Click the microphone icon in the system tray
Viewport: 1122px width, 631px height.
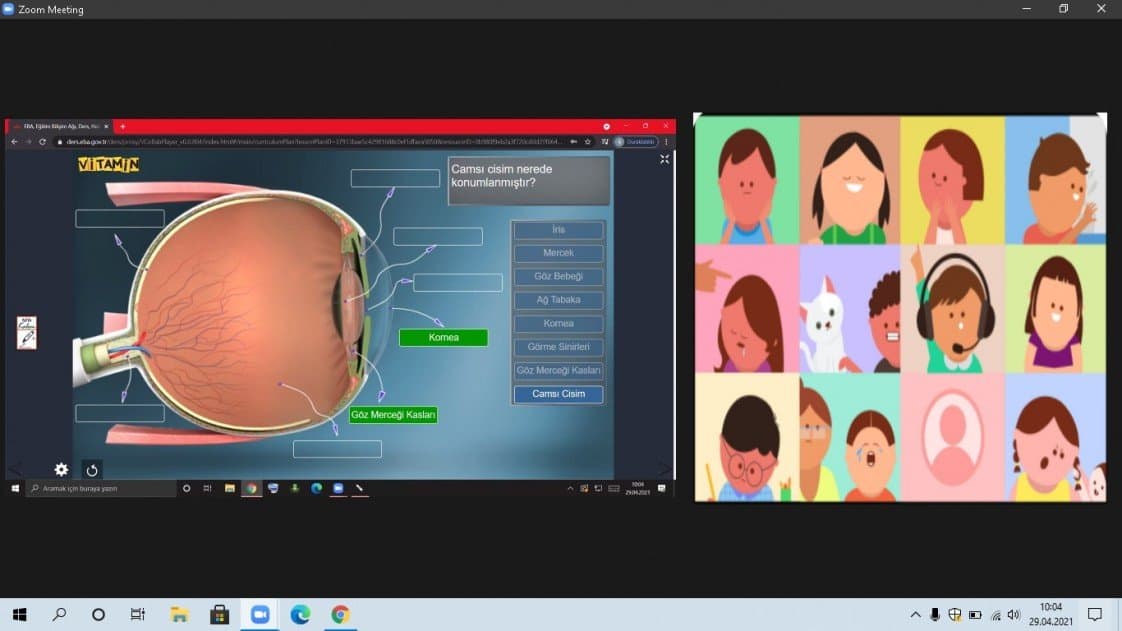(935, 615)
